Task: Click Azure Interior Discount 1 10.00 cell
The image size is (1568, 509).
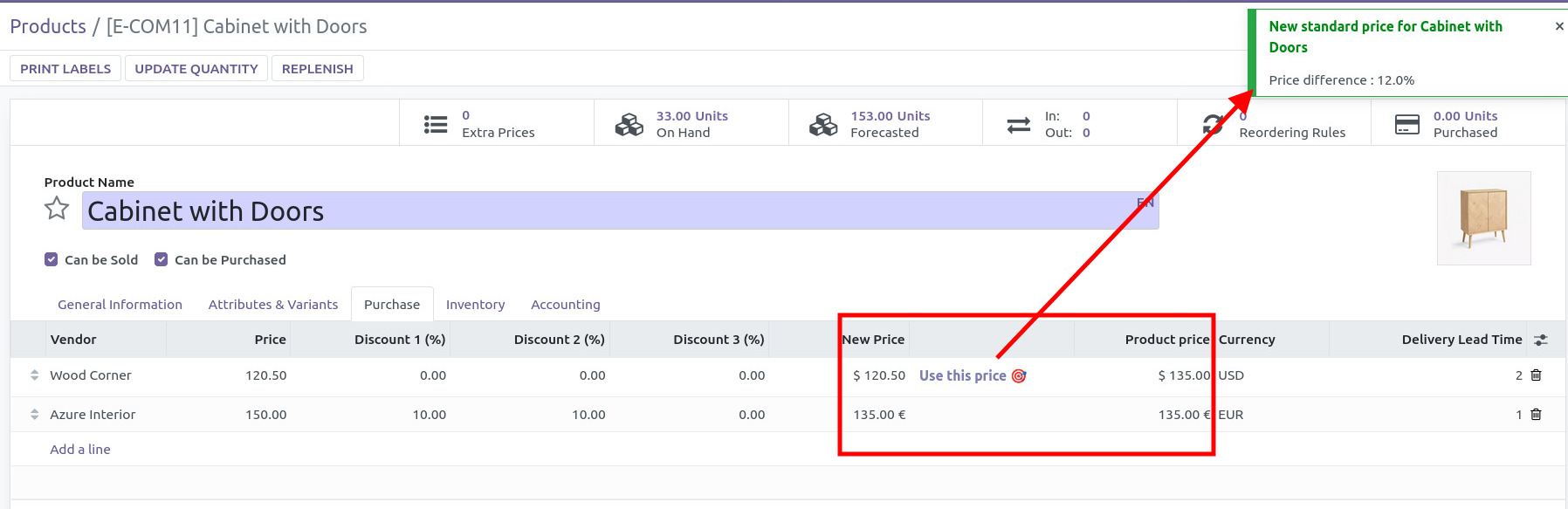Action: point(370,415)
